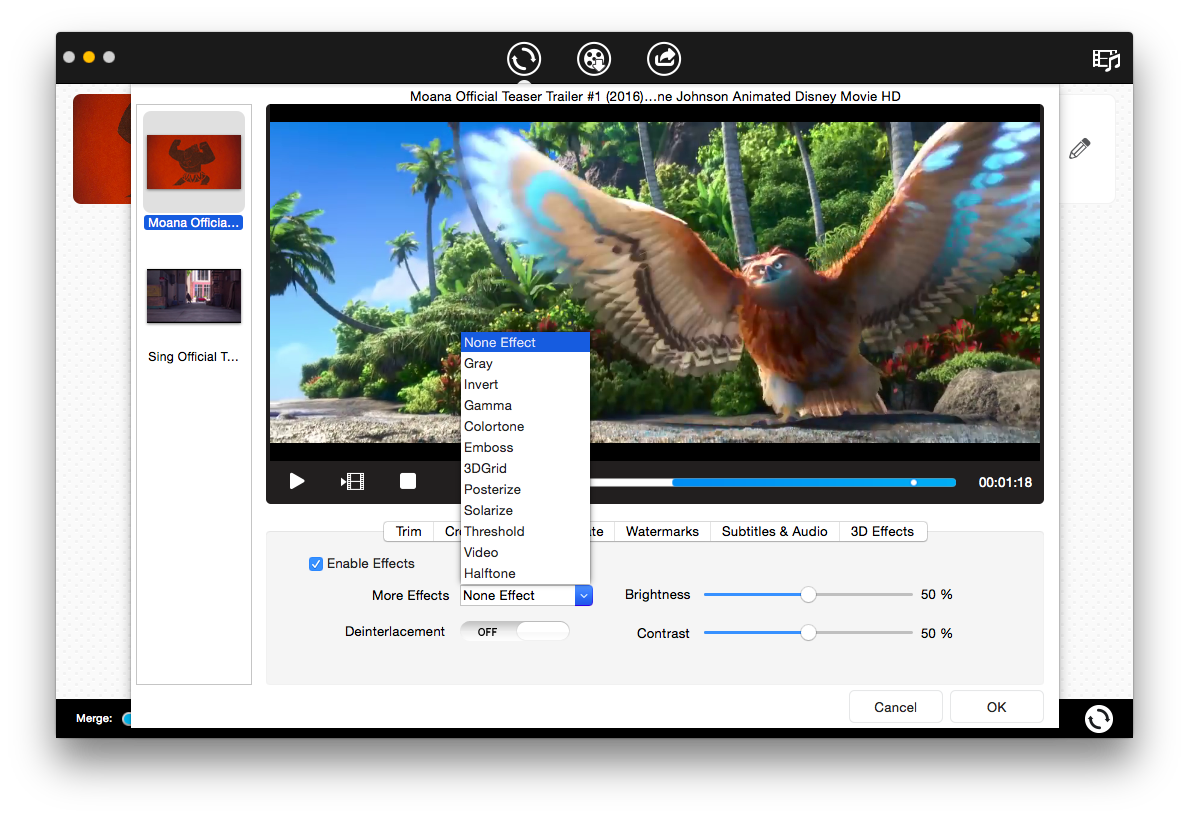Click the round convert icon at bottom right
Viewport: 1189px width, 818px height.
click(x=1098, y=718)
